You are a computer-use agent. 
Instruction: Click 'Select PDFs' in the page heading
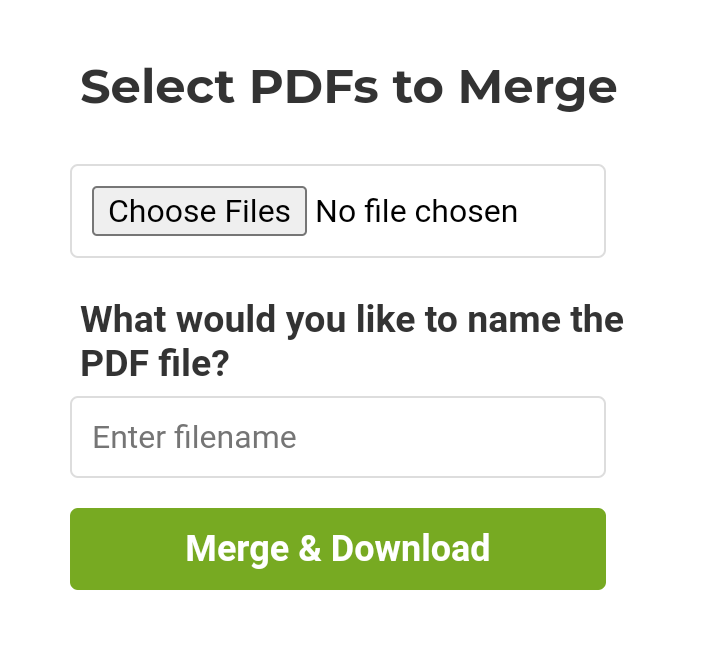point(229,87)
